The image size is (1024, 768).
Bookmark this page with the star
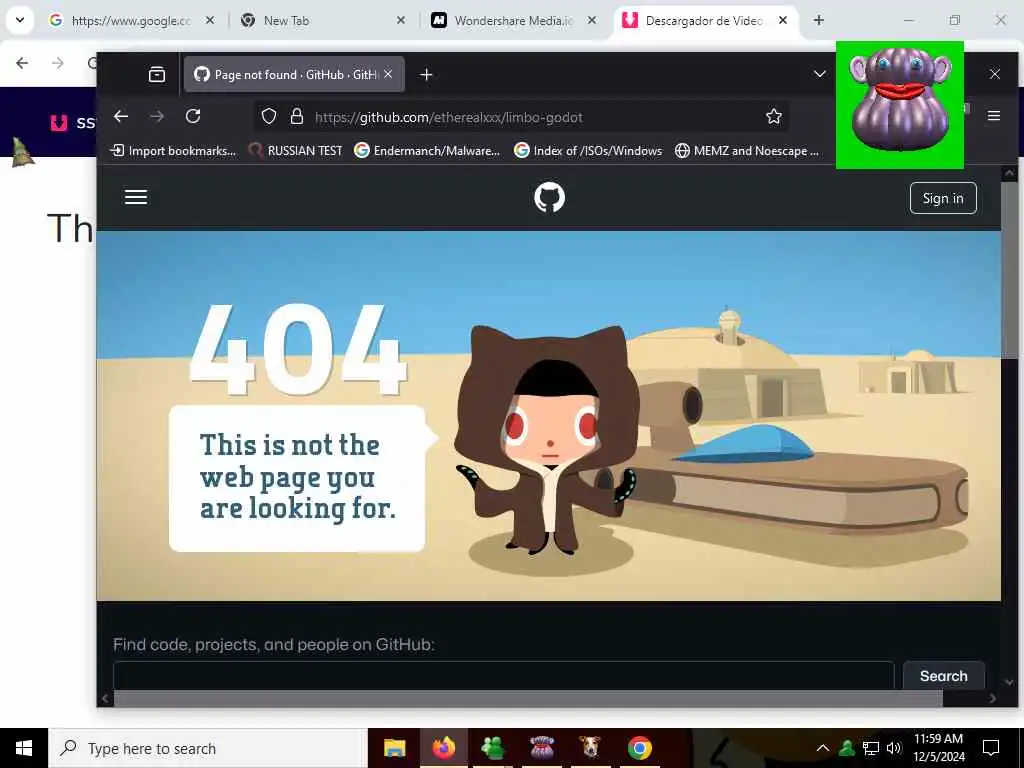(x=774, y=116)
